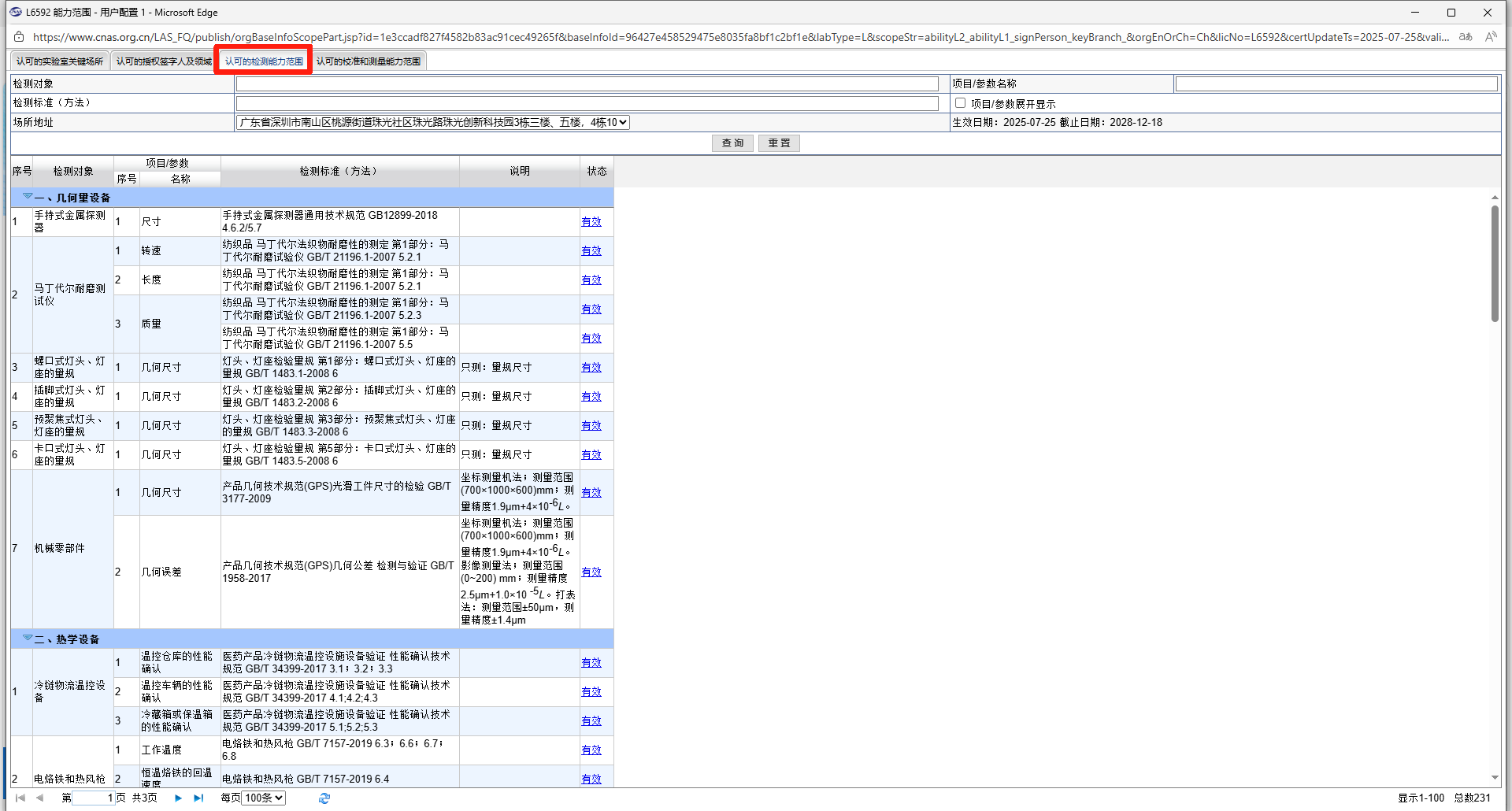This screenshot has height=811, width=1512.
Task: Open the translate page icon in address bar
Action: click(1466, 37)
